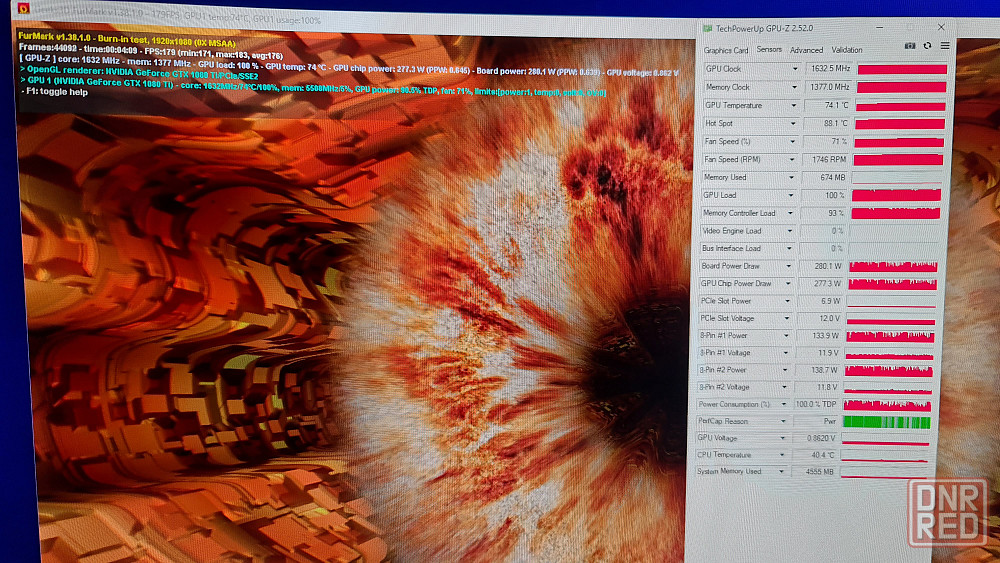Click the GPU-Z screenshot camera icon
The width and height of the screenshot is (1000, 563).
pyautogui.click(x=910, y=46)
